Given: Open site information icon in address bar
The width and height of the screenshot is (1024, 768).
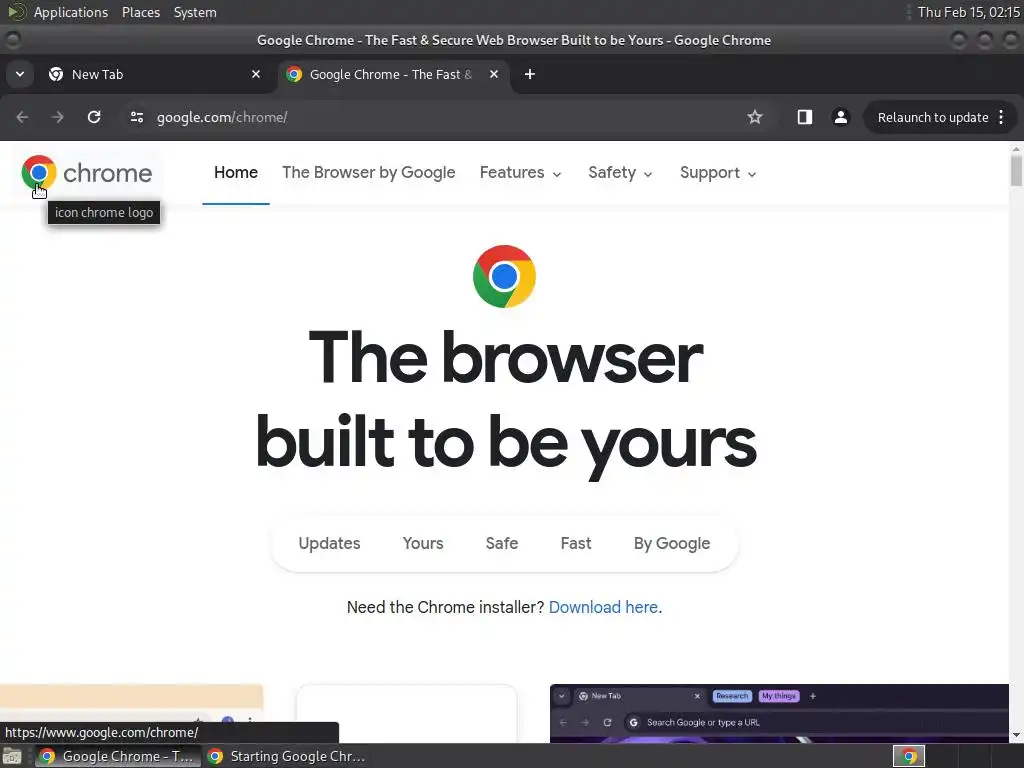Looking at the screenshot, I should (136, 117).
